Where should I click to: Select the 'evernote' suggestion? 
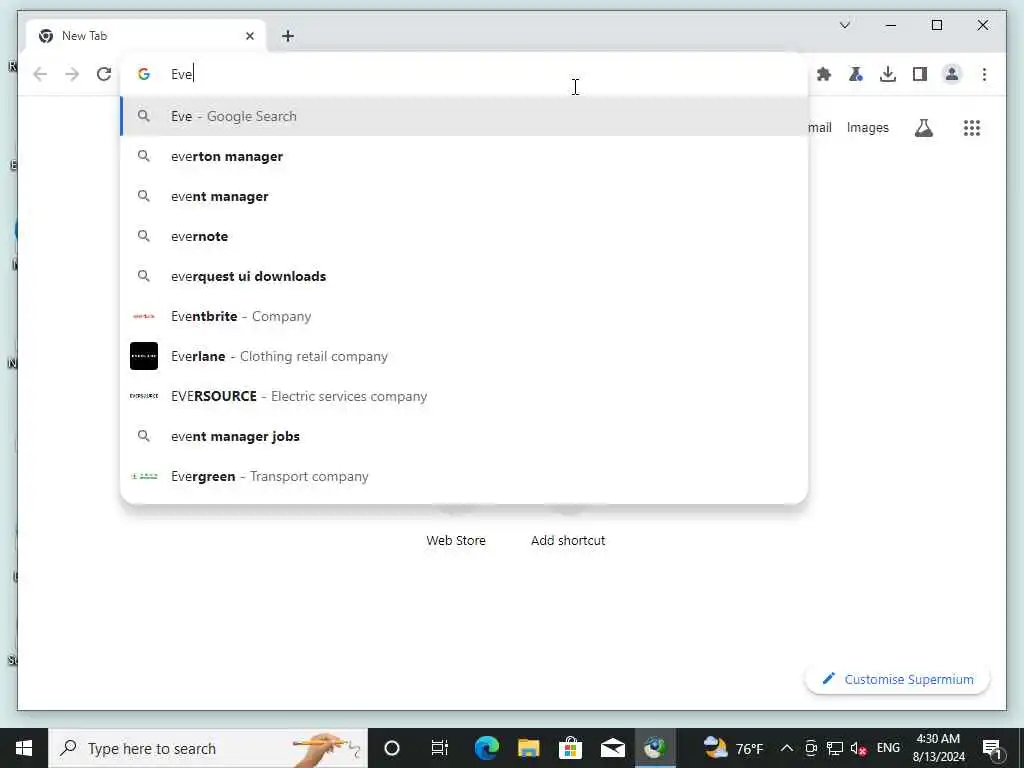click(x=464, y=236)
